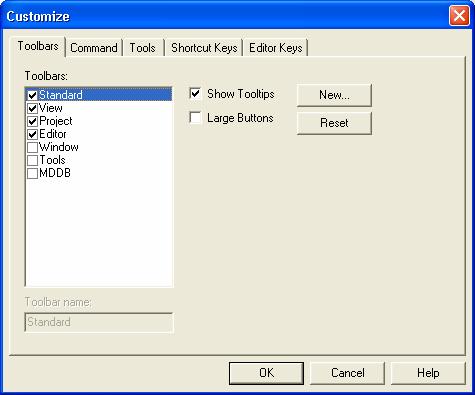Open the Tools tab

[143, 48]
